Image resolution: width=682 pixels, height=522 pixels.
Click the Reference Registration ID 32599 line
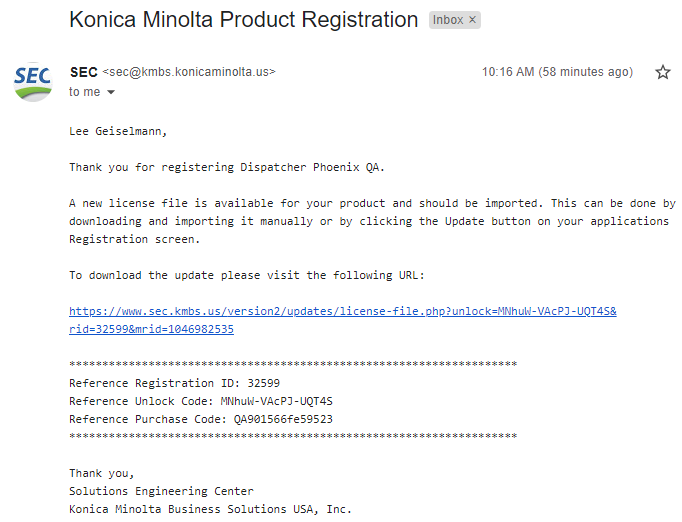pos(174,383)
